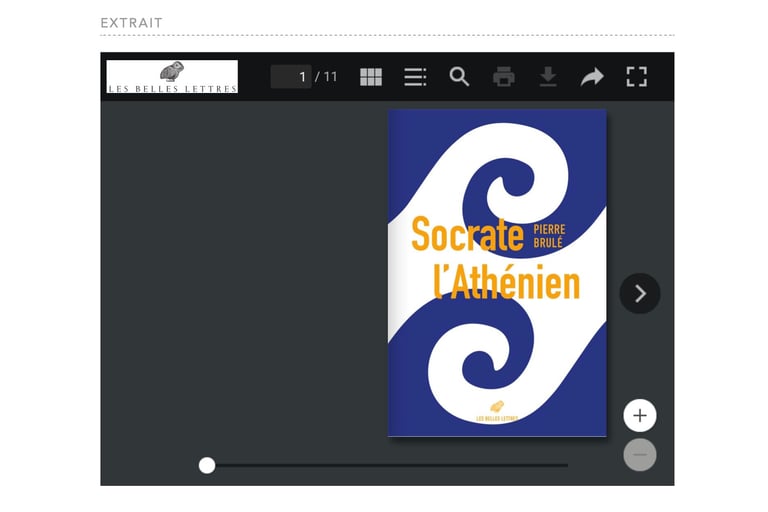
Task: Click the magnifier search icon
Action: click(x=459, y=77)
